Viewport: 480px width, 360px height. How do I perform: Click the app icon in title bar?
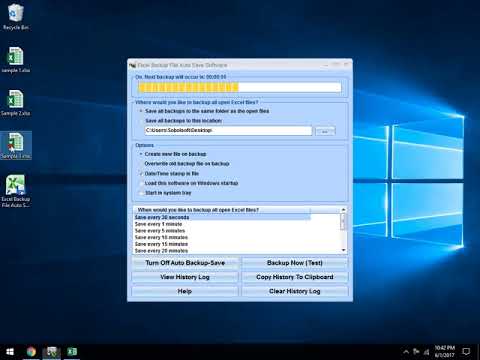pos(133,65)
